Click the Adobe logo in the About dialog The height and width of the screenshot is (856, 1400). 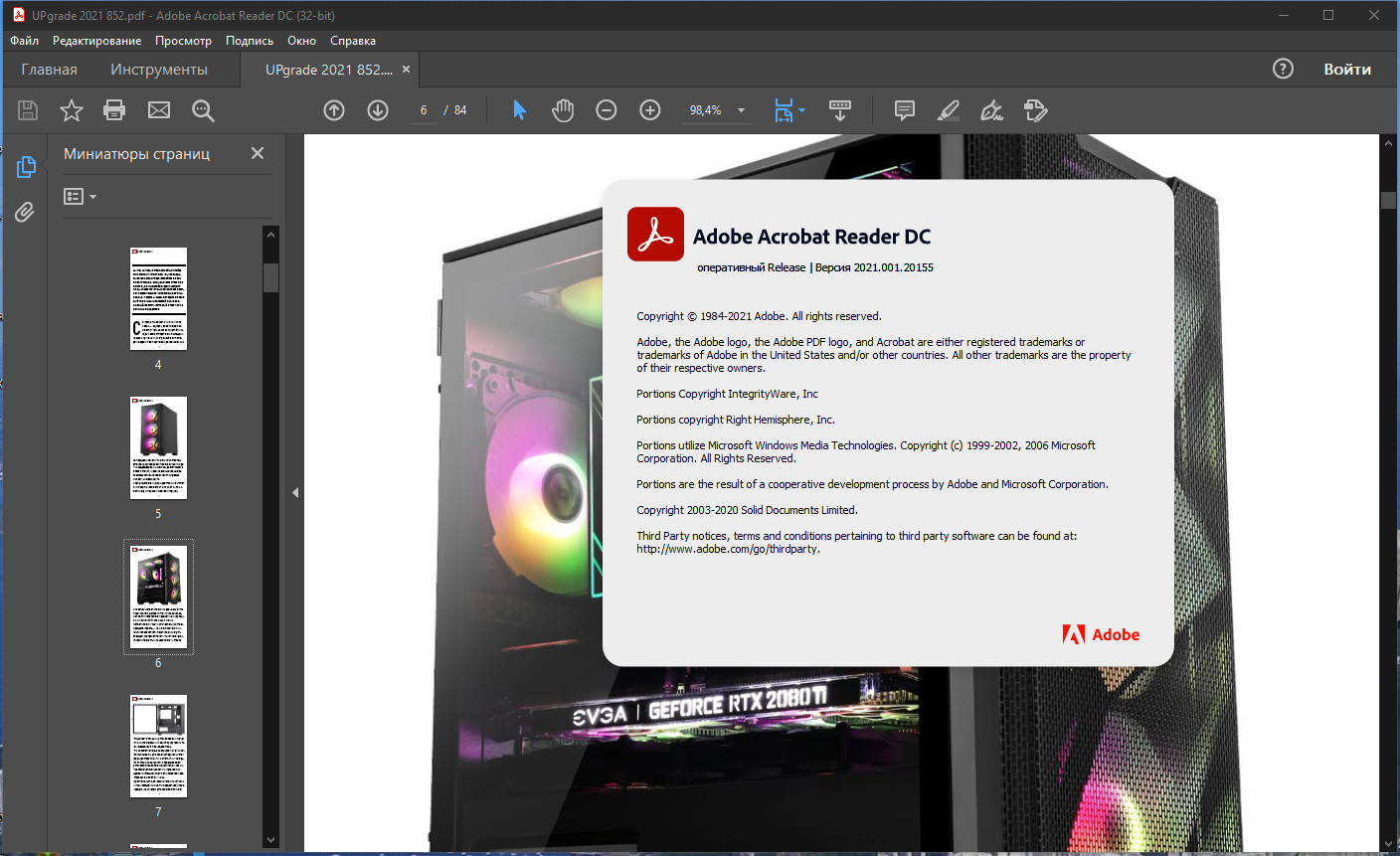point(1101,634)
